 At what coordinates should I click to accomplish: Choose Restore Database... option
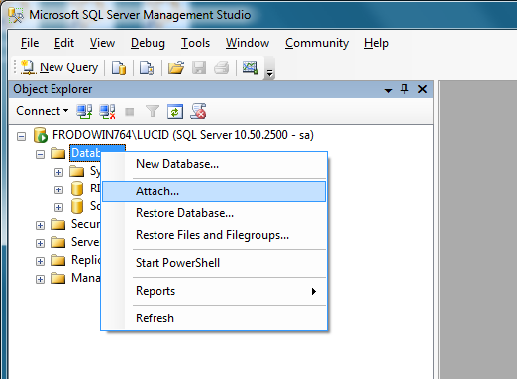pyautogui.click(x=214, y=213)
